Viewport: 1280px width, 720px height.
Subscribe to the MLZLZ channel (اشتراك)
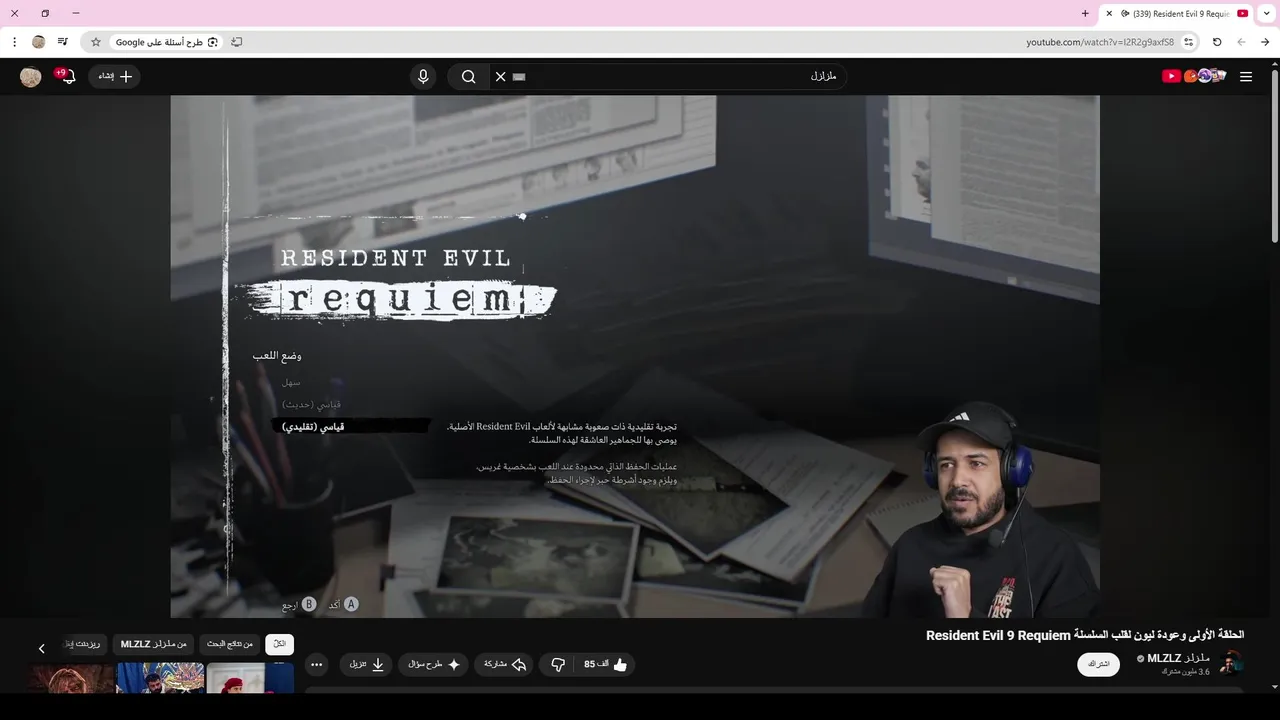pyautogui.click(x=1098, y=664)
